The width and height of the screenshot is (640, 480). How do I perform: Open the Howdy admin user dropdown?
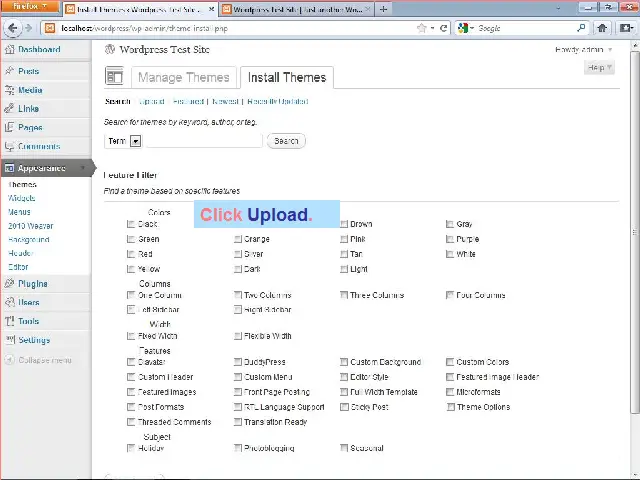pos(584,50)
